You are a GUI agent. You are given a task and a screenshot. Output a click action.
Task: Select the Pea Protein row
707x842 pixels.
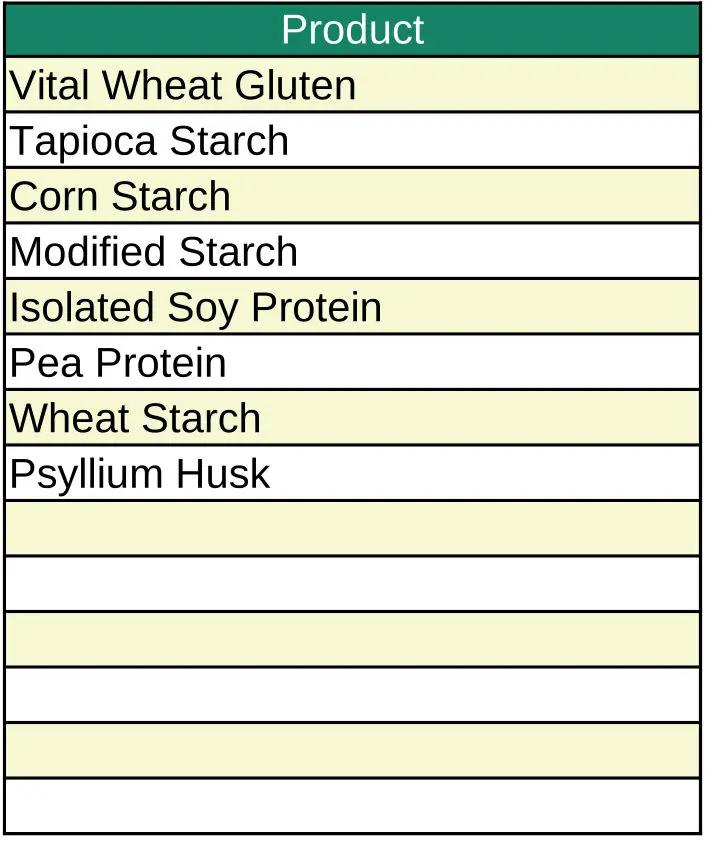352,363
